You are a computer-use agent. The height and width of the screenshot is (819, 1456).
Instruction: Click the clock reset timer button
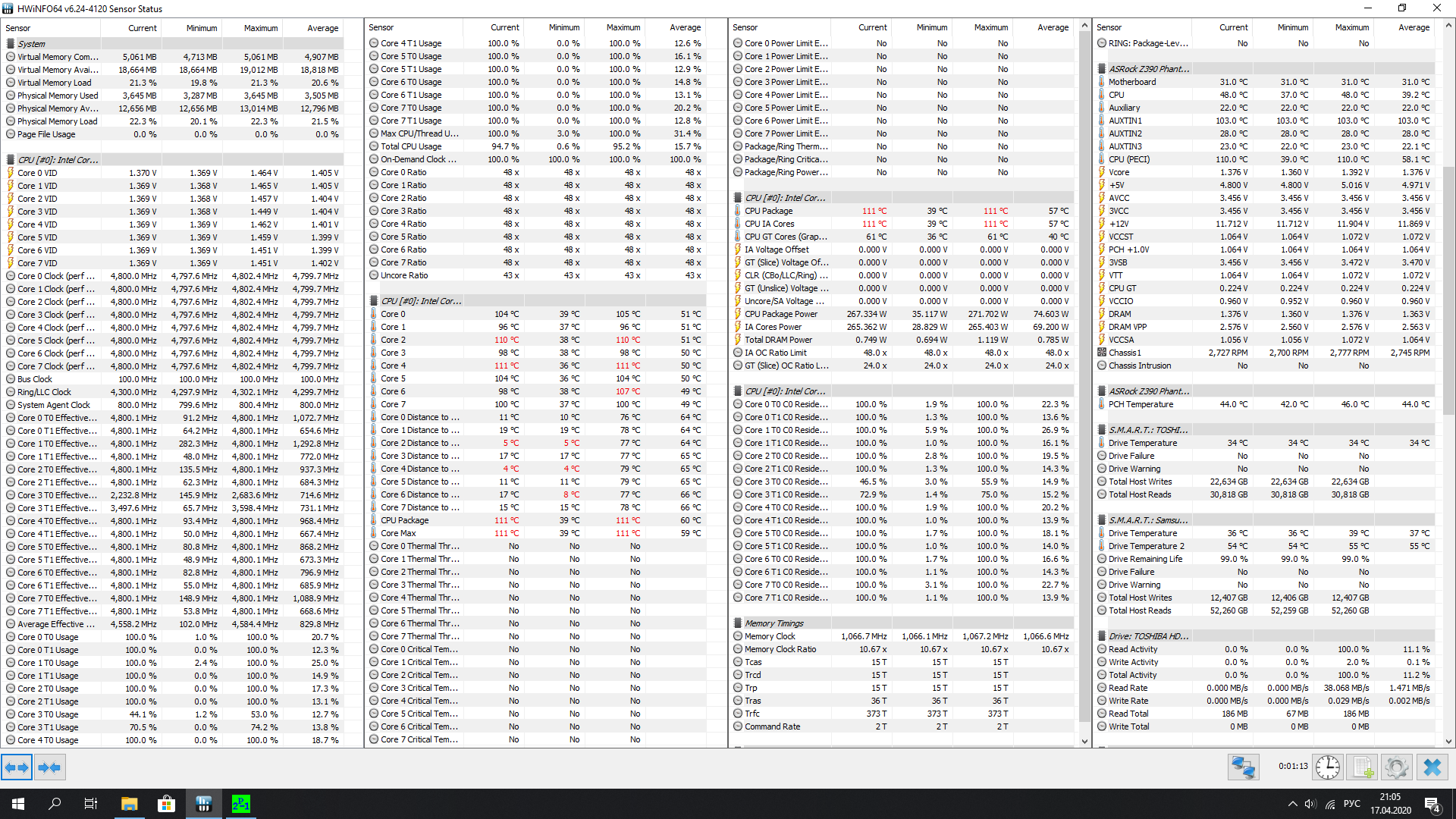click(x=1327, y=767)
